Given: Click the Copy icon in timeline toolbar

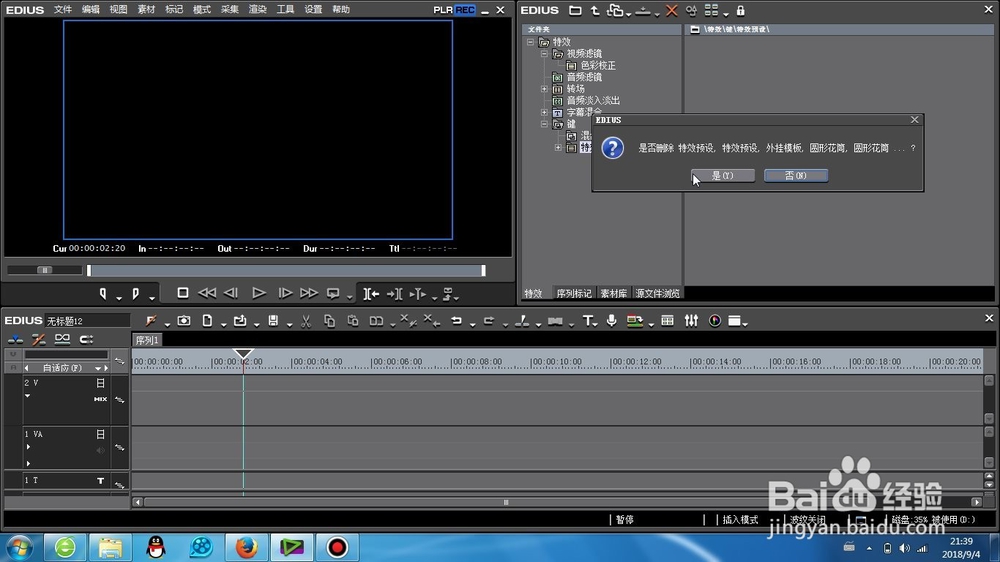Looking at the screenshot, I should tap(329, 321).
